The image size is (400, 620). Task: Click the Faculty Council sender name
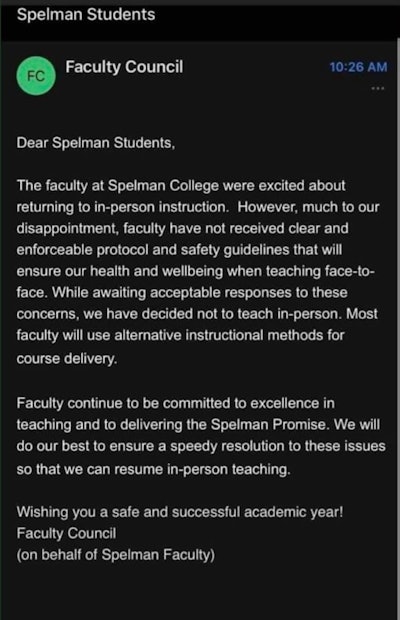click(x=124, y=67)
